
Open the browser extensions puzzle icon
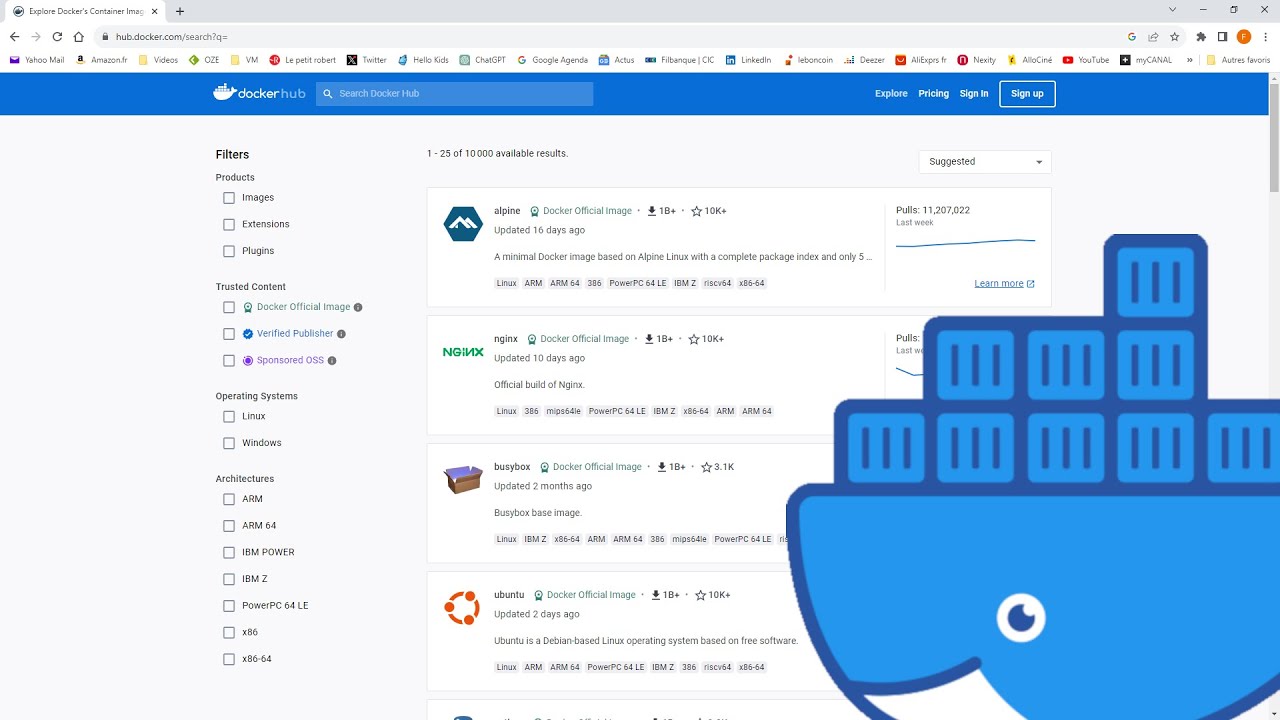click(x=1201, y=37)
